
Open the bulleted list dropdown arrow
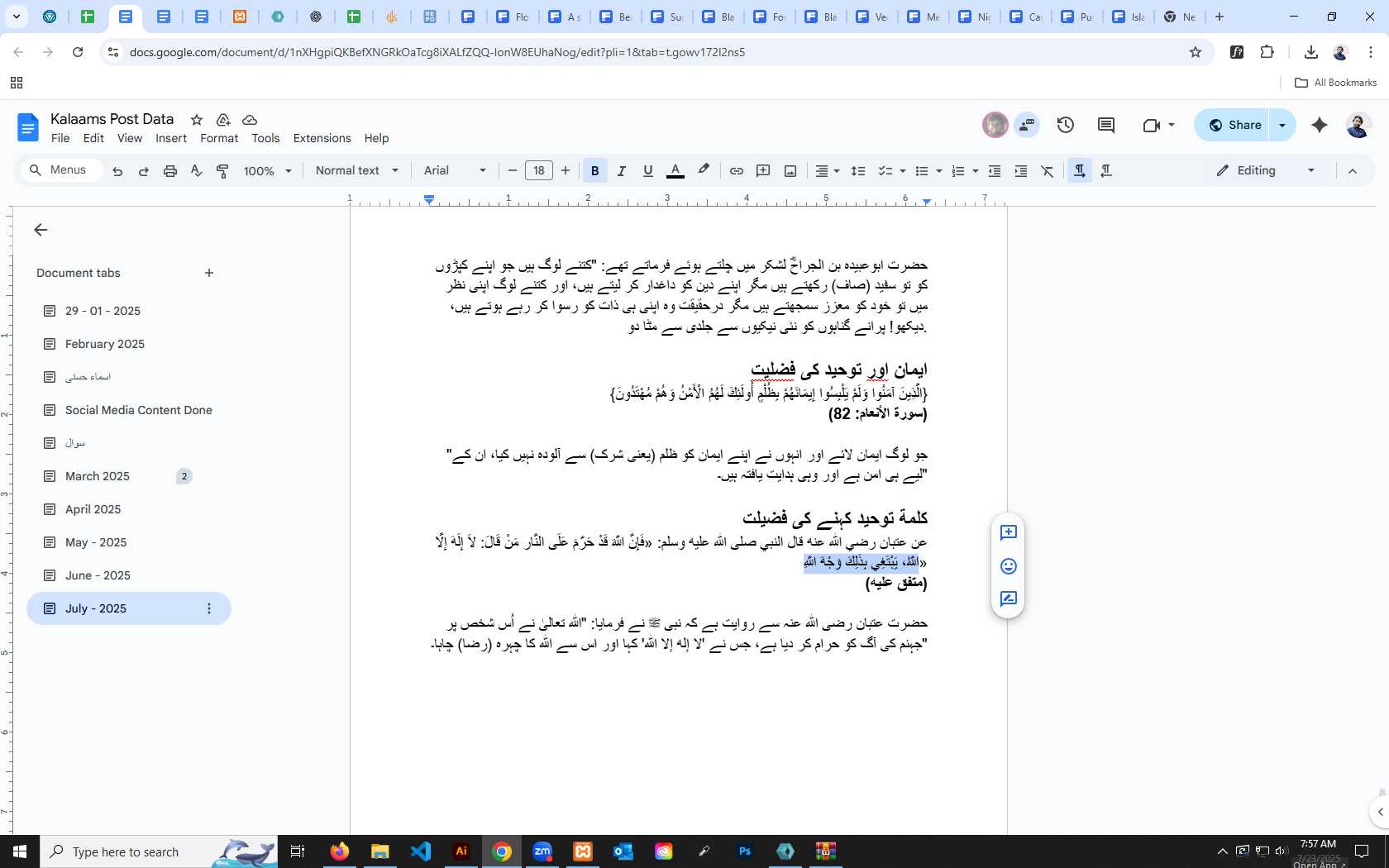[x=939, y=171]
